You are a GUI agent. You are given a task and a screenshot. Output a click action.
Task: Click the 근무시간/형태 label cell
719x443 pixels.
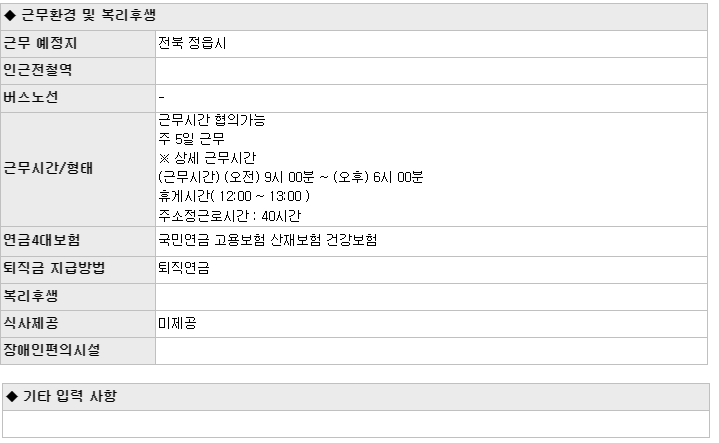(x=78, y=169)
